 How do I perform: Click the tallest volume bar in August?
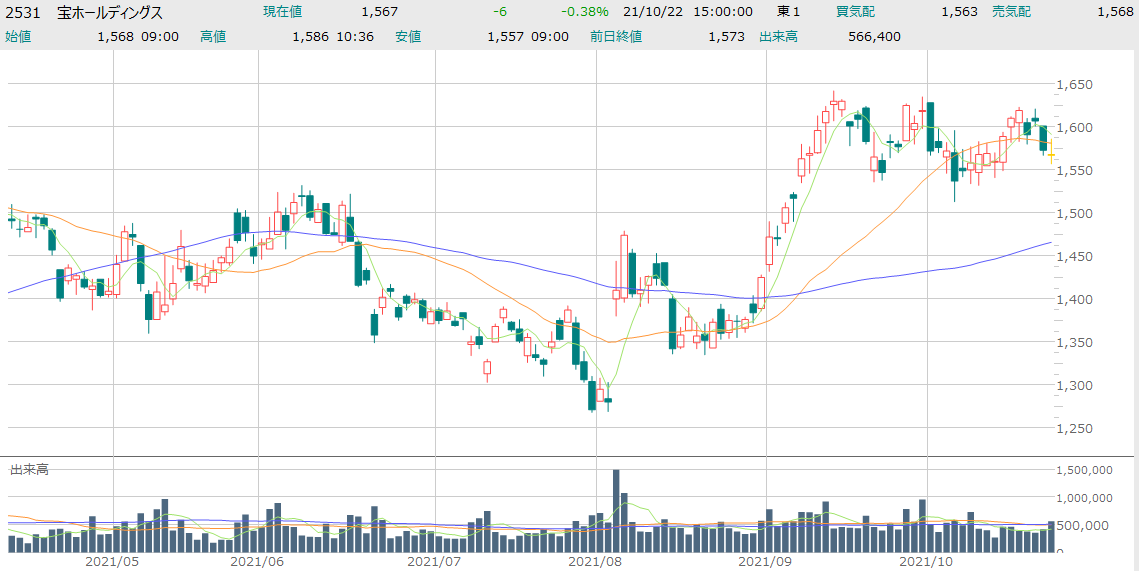(x=616, y=510)
